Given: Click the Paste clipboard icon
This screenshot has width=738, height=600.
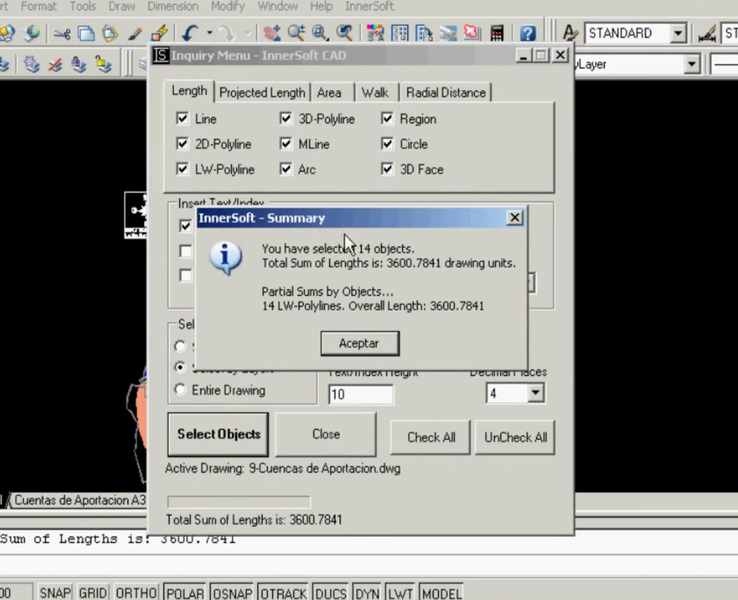Looking at the screenshot, I should 110,33.
